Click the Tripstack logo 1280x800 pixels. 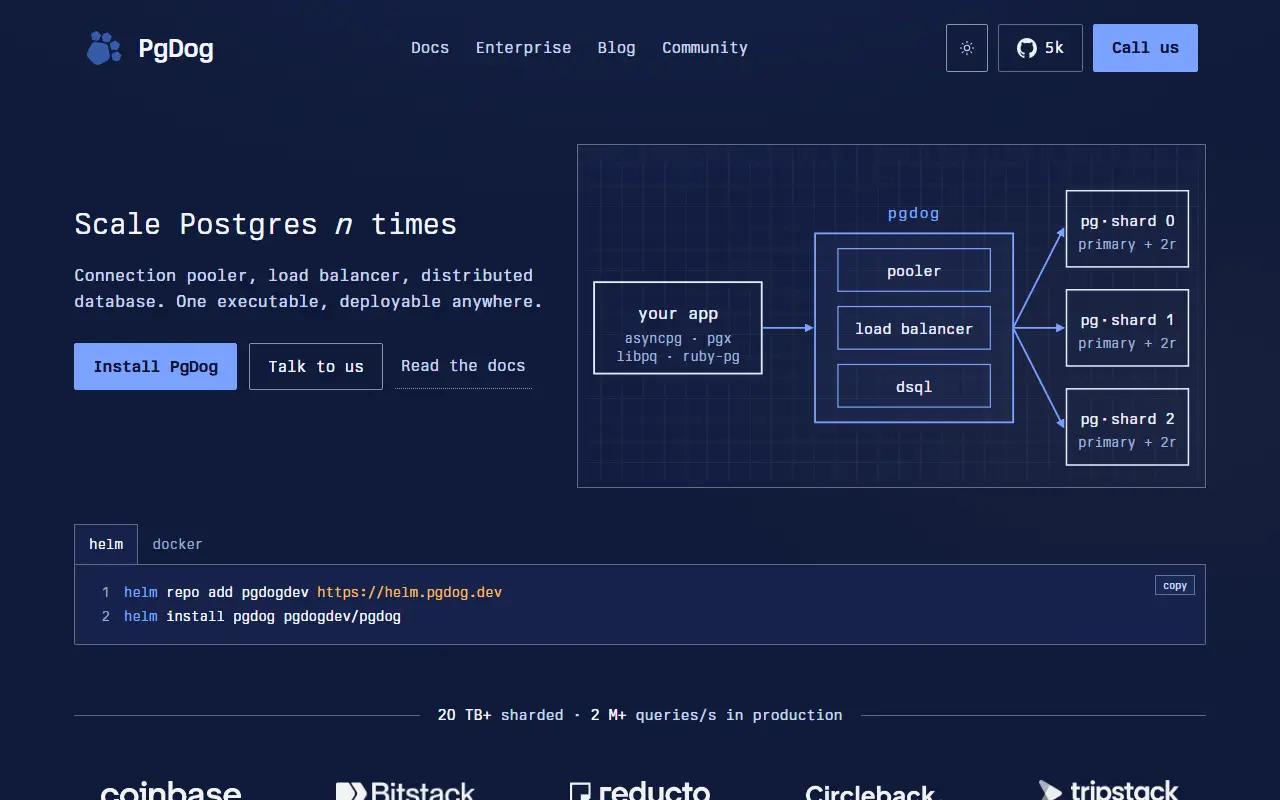1109,791
